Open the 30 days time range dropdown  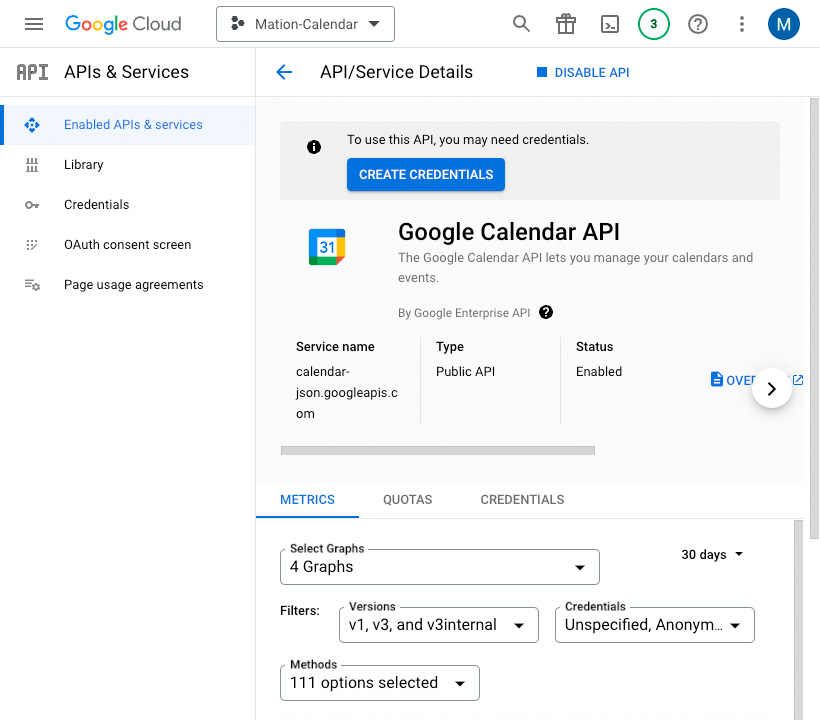712,554
